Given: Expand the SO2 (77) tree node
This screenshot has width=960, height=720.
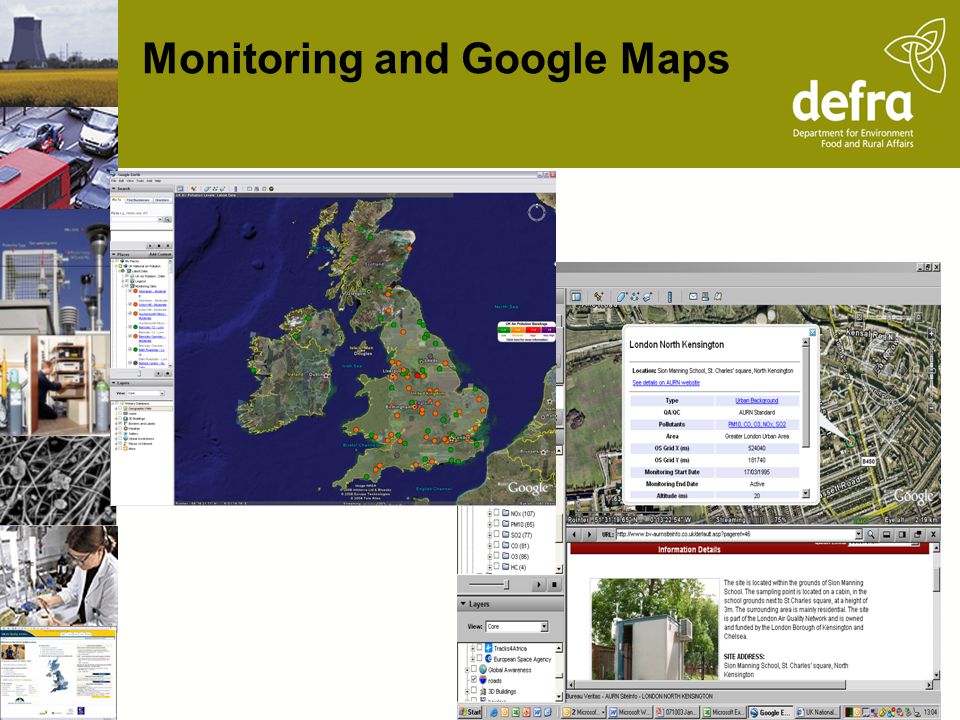Looking at the screenshot, I should click(489, 535).
